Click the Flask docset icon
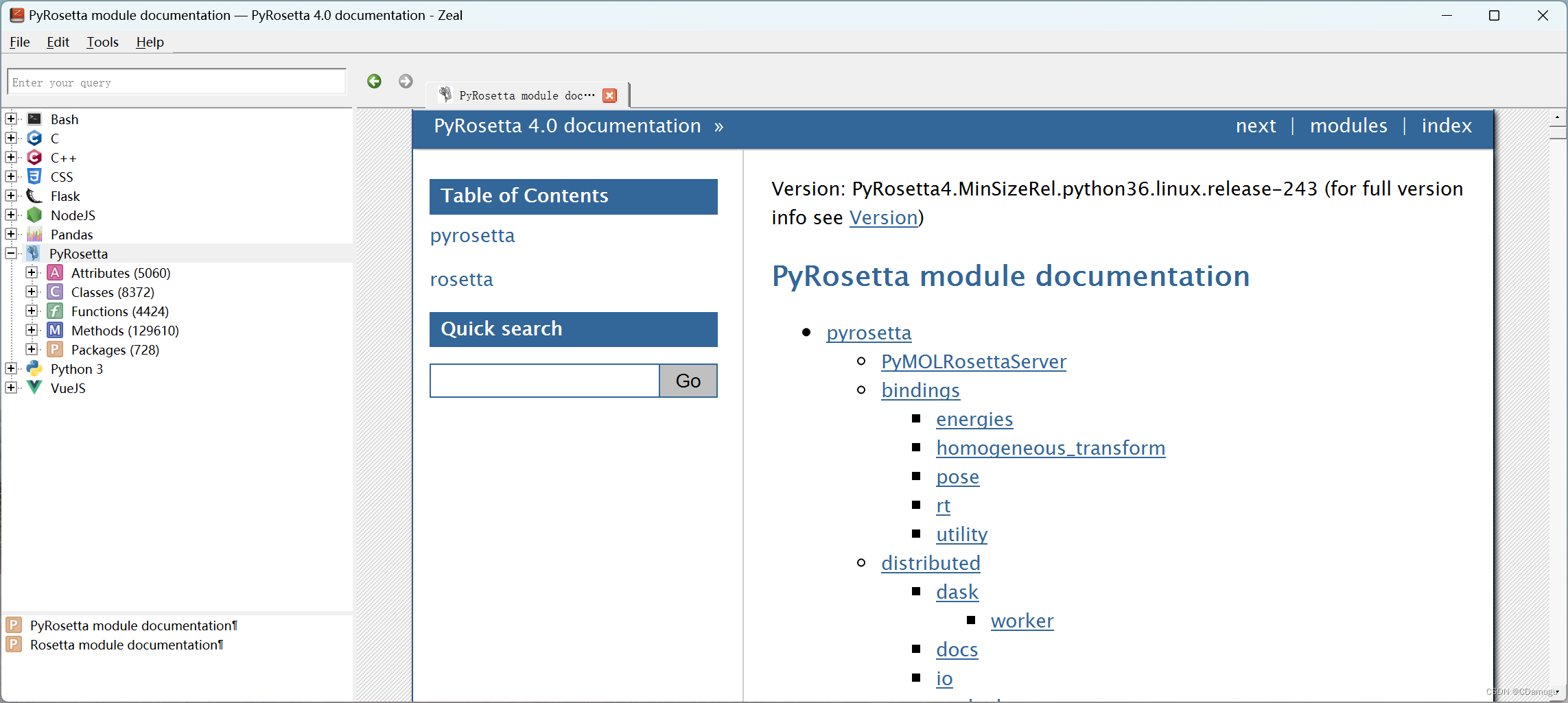 (x=34, y=196)
